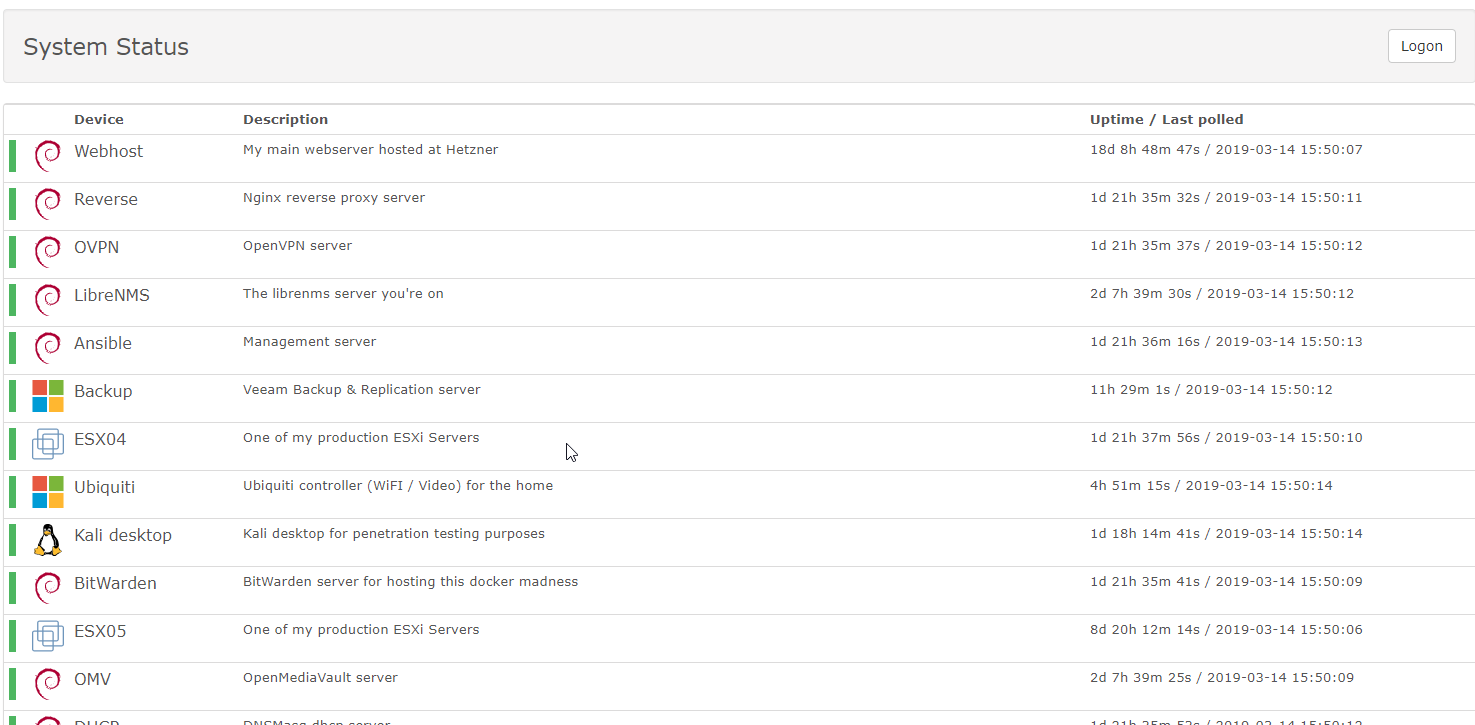This screenshot has height=725, width=1475.
Task: Click 'The librenms server you're on'
Action: pos(343,294)
